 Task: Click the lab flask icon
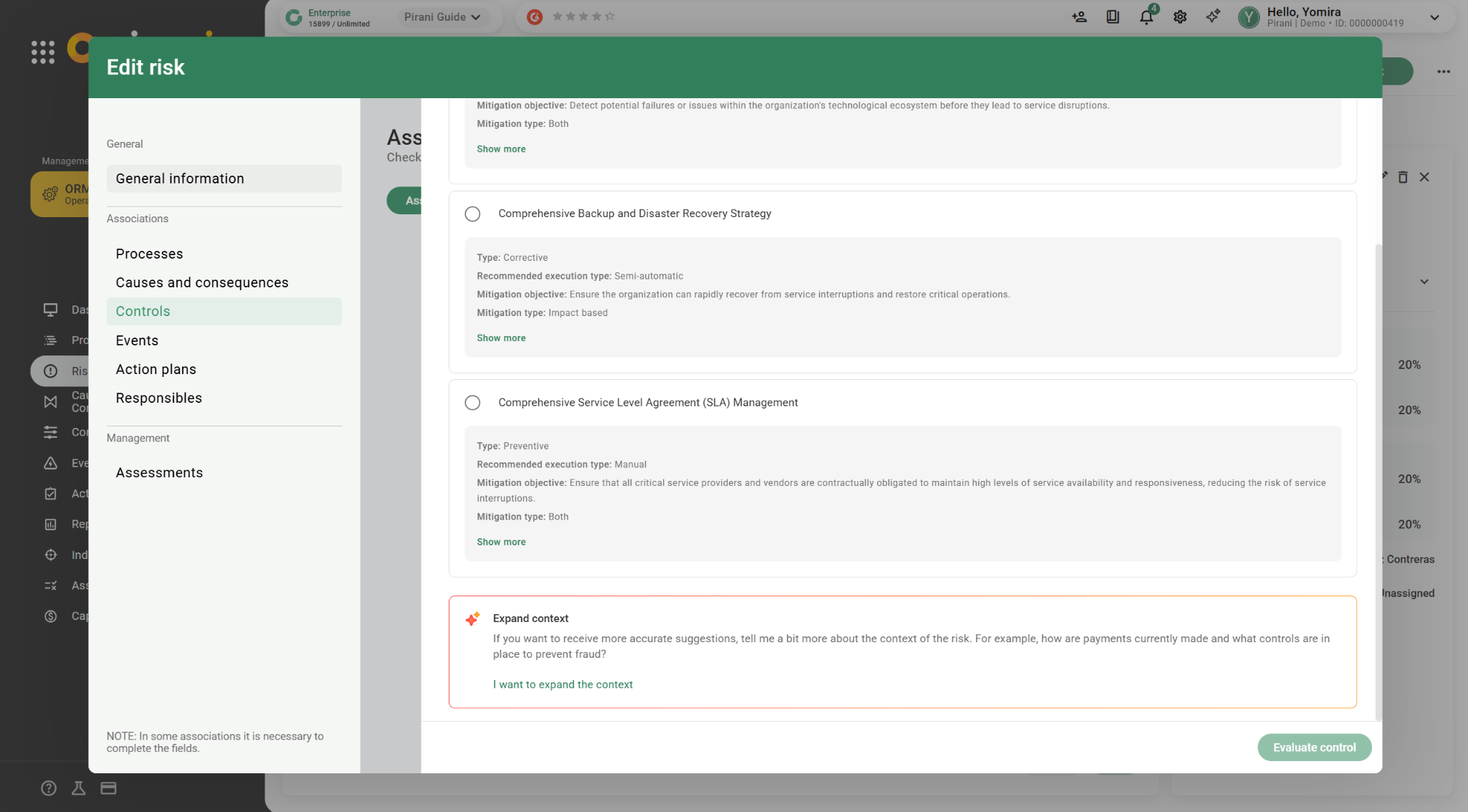pos(79,788)
